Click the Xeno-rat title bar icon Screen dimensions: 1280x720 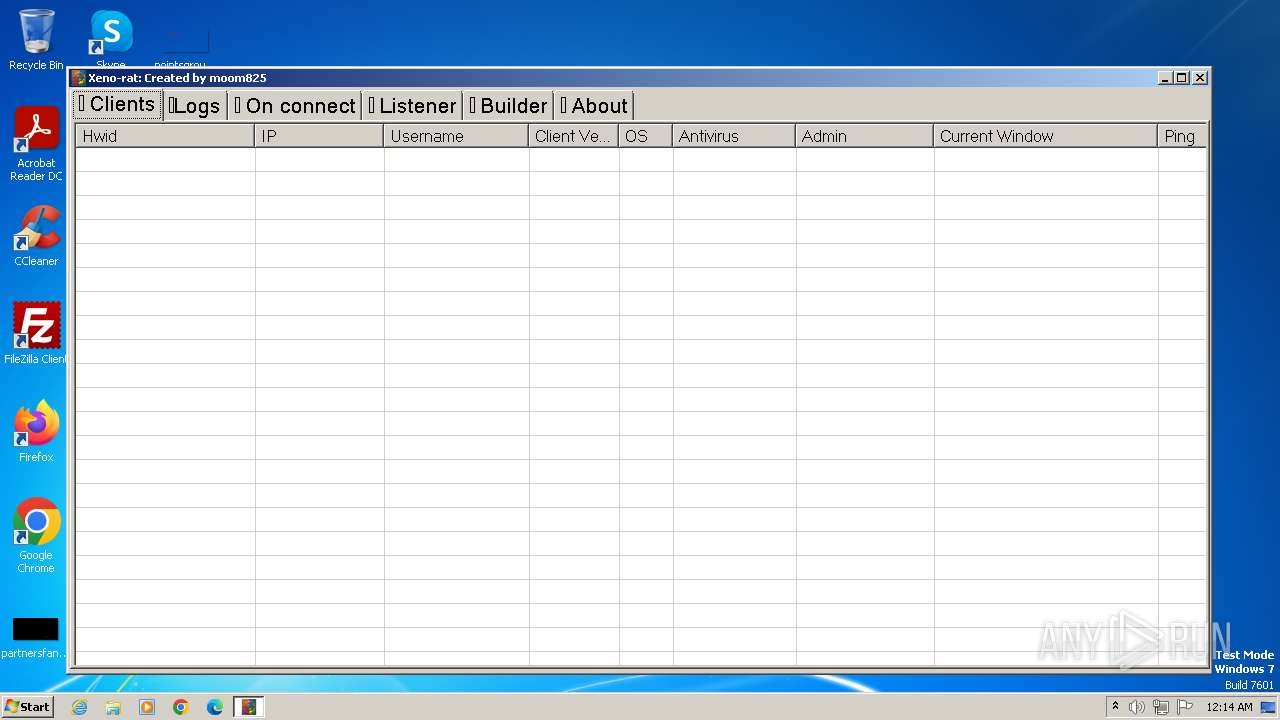[x=79, y=78]
